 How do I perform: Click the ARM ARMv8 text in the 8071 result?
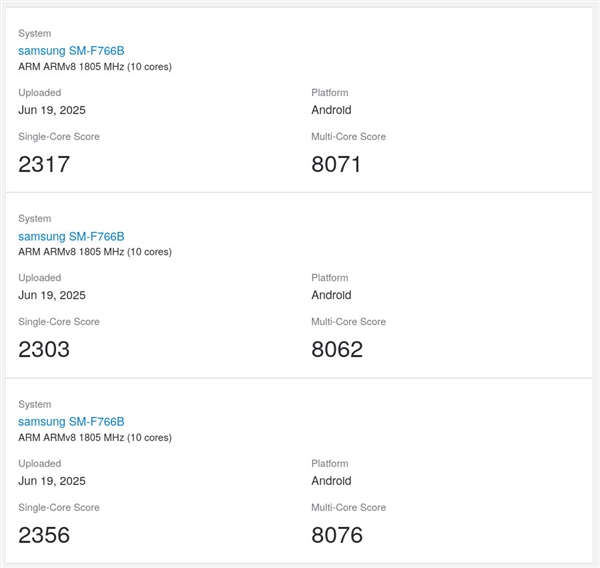point(94,67)
